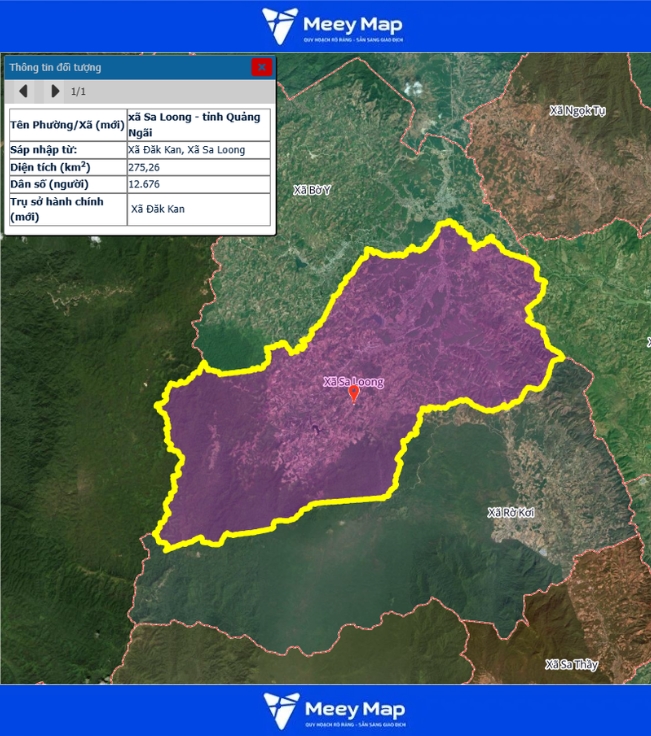Click the next record arrow
Screen dimensions: 651x736
click(x=54, y=91)
